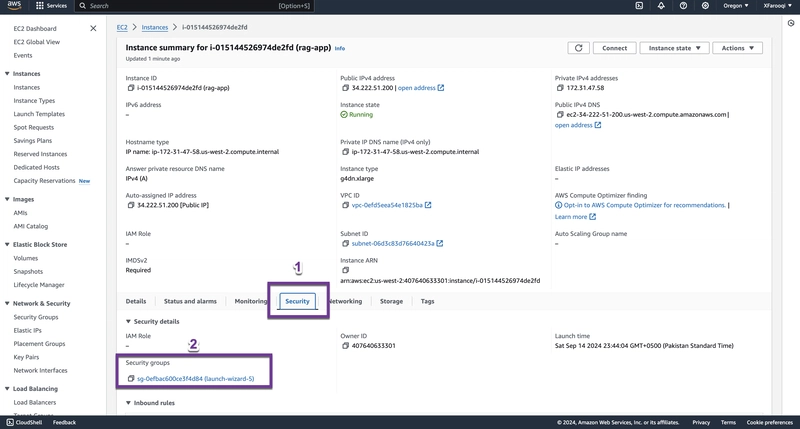Open the Instance state dropdown
800x429 pixels.
click(x=674, y=48)
